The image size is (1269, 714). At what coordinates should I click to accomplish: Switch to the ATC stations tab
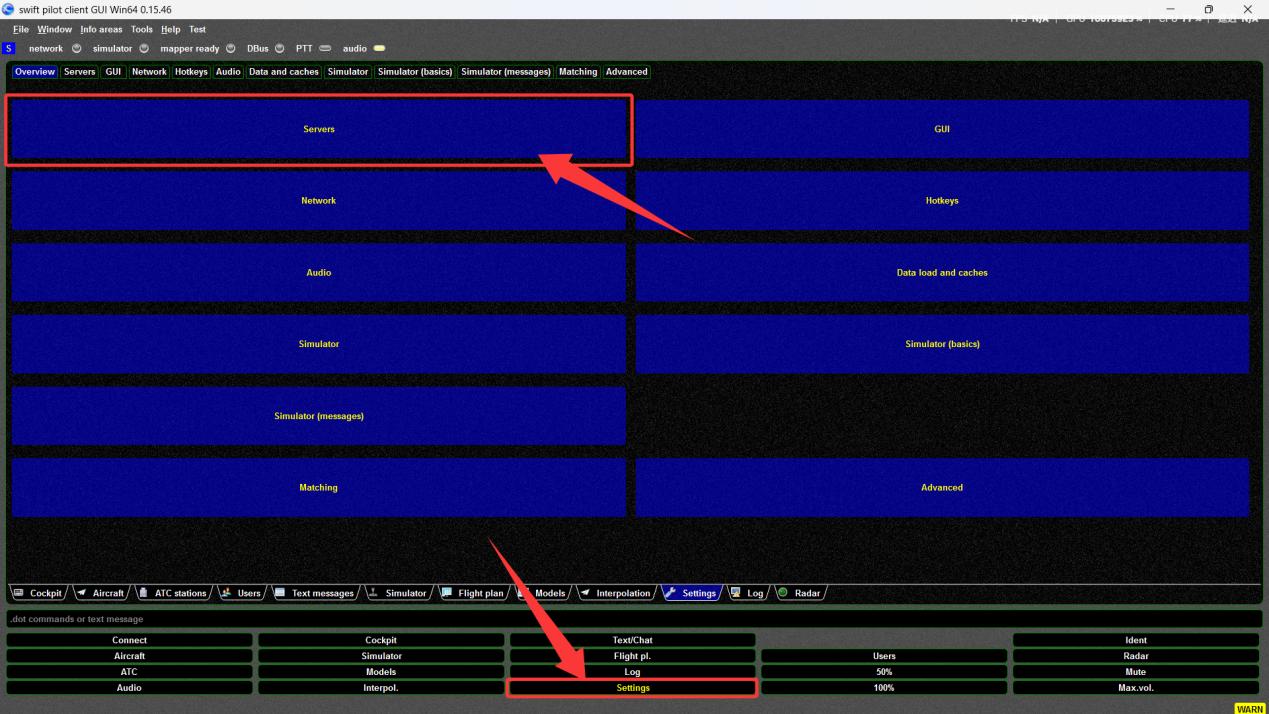pyautogui.click(x=172, y=593)
